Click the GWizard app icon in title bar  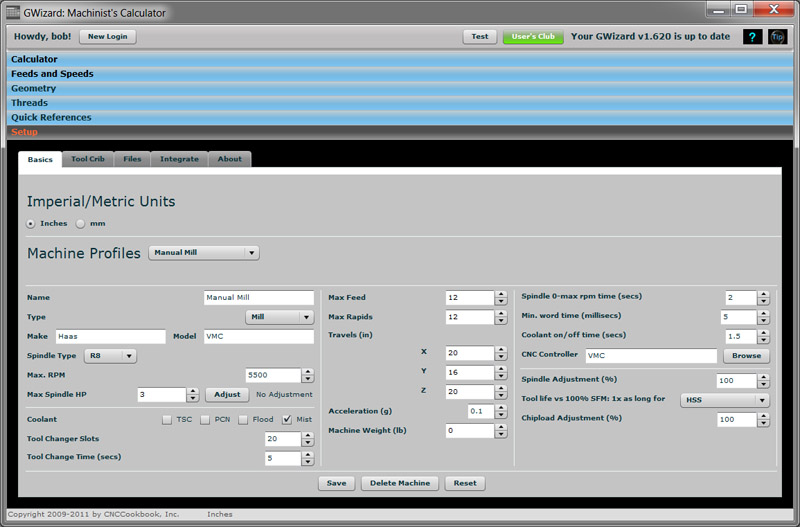tap(13, 13)
